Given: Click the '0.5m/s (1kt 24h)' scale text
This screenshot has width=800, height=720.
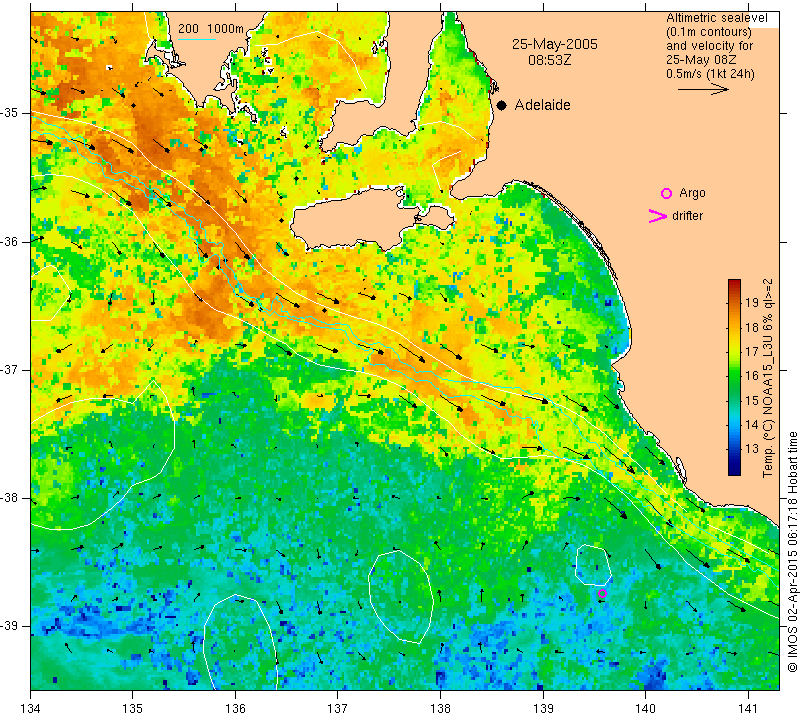Looking at the screenshot, I should tap(710, 74).
